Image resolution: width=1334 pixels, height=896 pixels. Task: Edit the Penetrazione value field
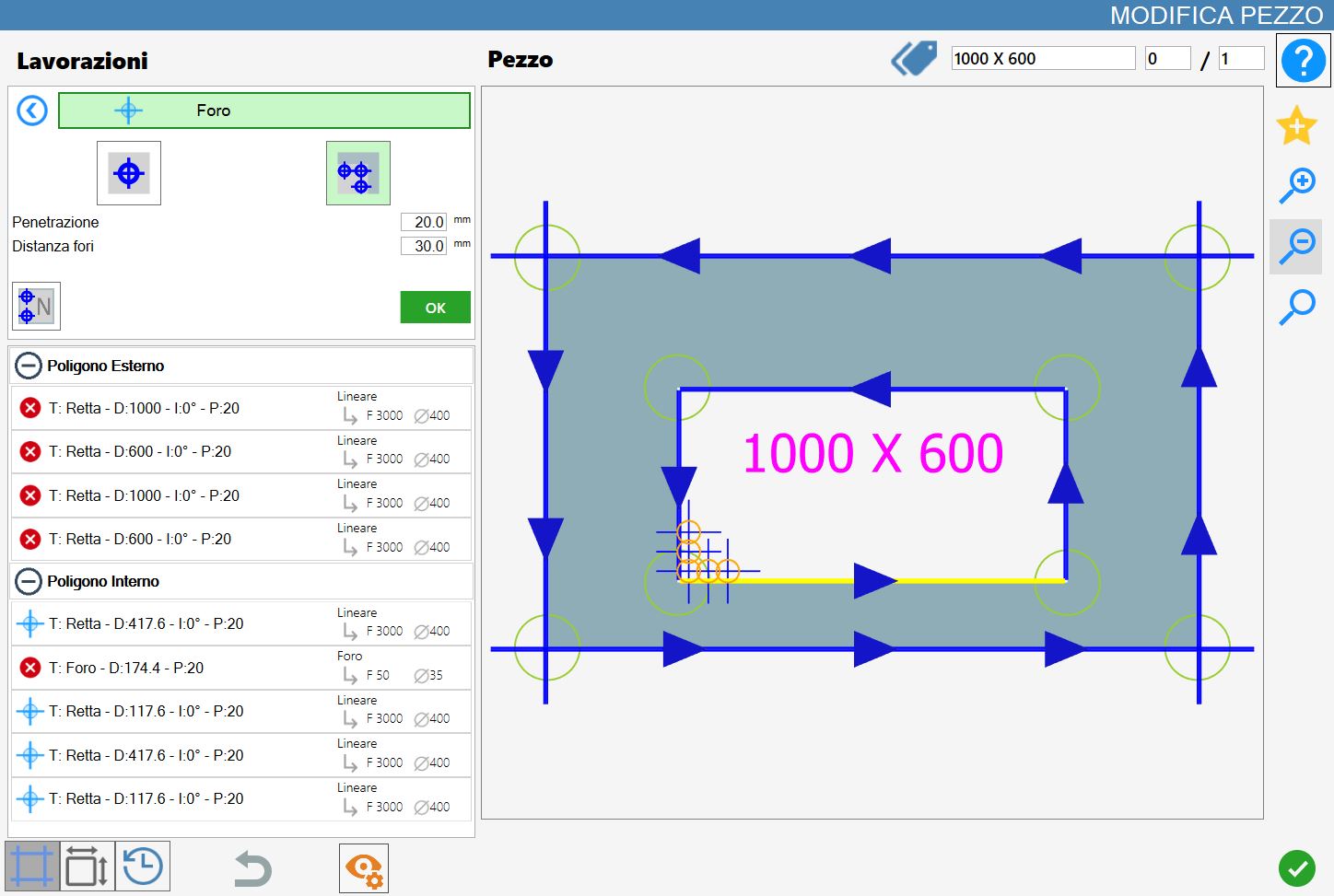click(424, 222)
